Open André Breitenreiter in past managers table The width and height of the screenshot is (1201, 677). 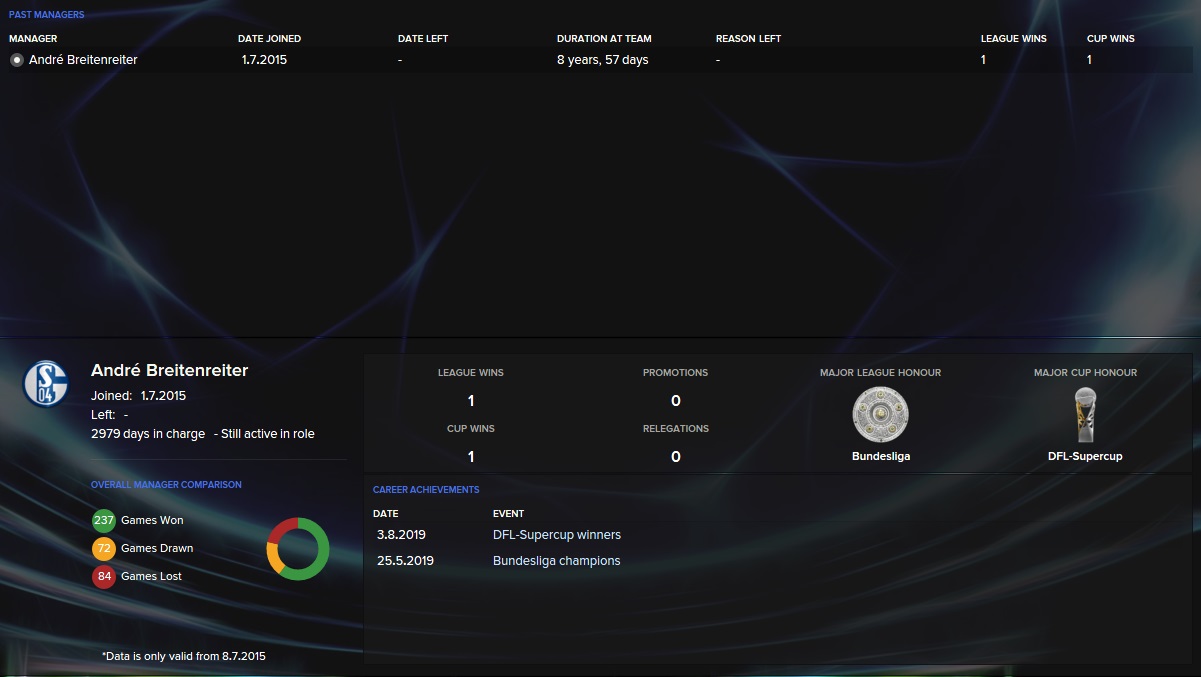(83, 60)
